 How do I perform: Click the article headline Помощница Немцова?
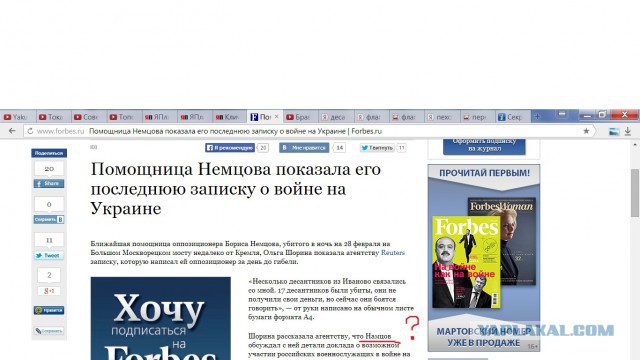tap(236, 189)
